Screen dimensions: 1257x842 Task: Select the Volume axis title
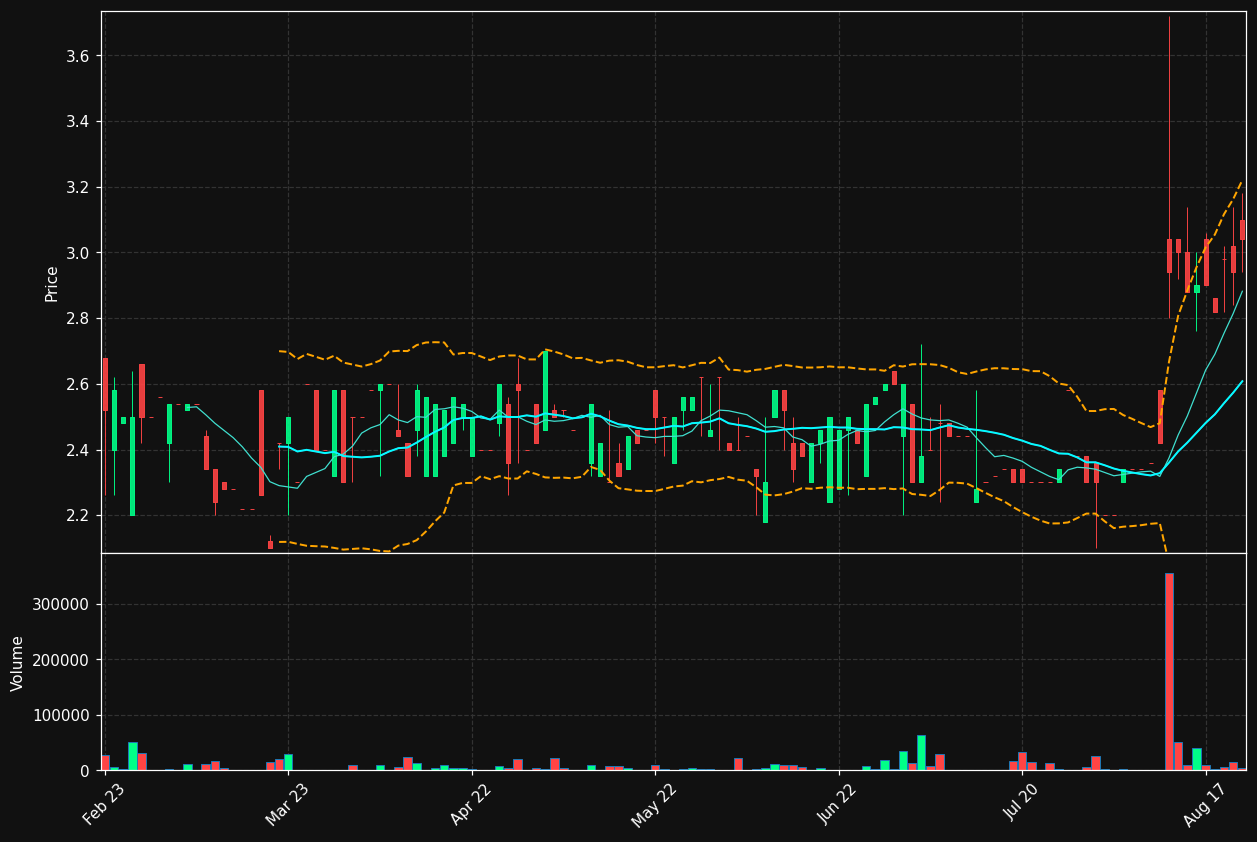click(18, 663)
